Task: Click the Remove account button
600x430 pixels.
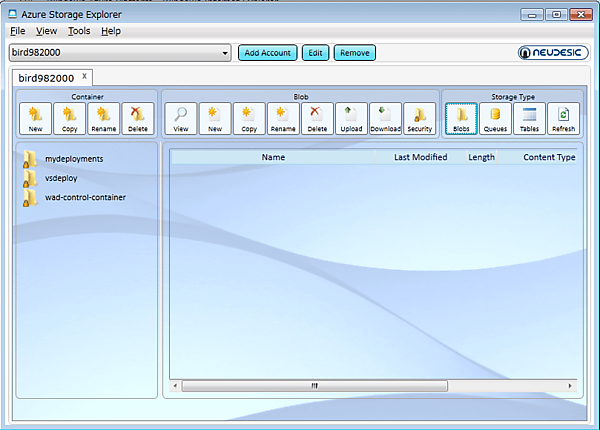Action: [x=354, y=53]
